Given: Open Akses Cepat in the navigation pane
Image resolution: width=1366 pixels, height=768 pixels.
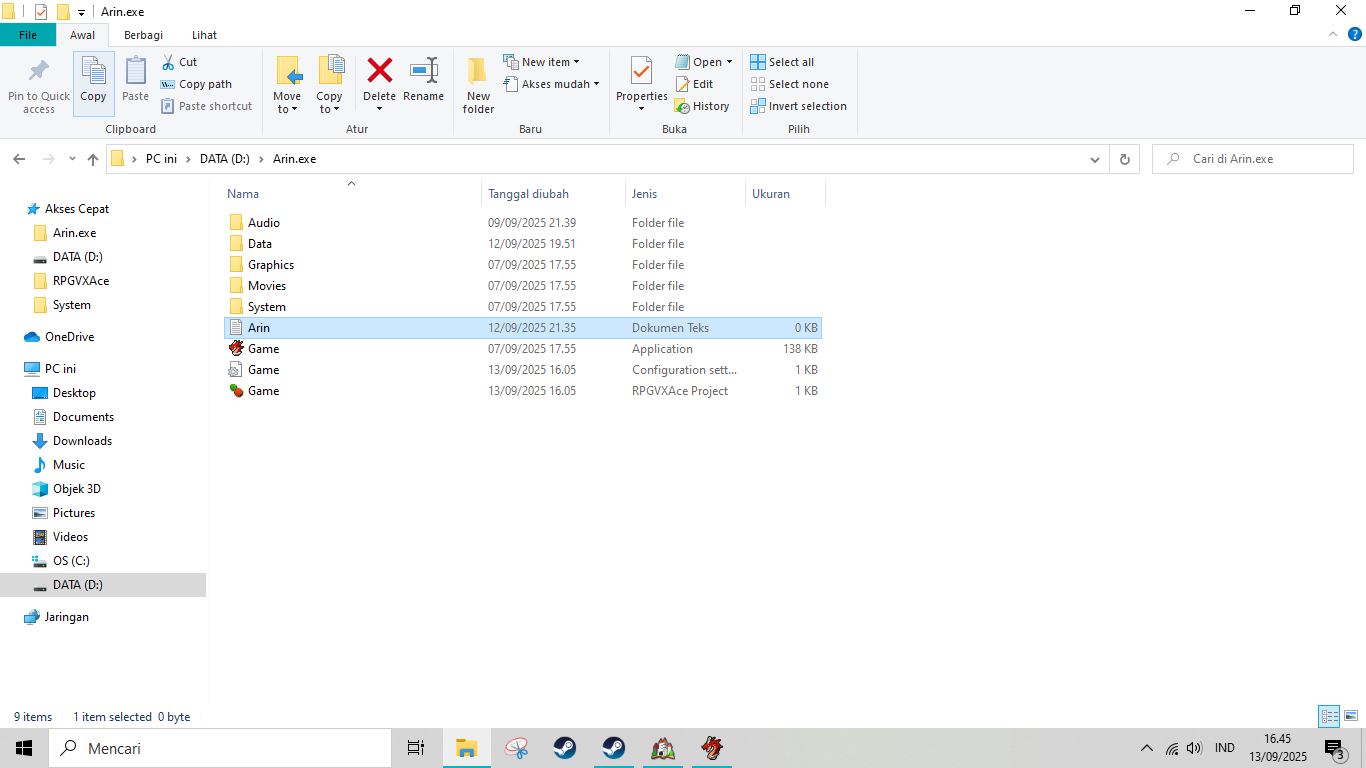Looking at the screenshot, I should coord(77,209).
